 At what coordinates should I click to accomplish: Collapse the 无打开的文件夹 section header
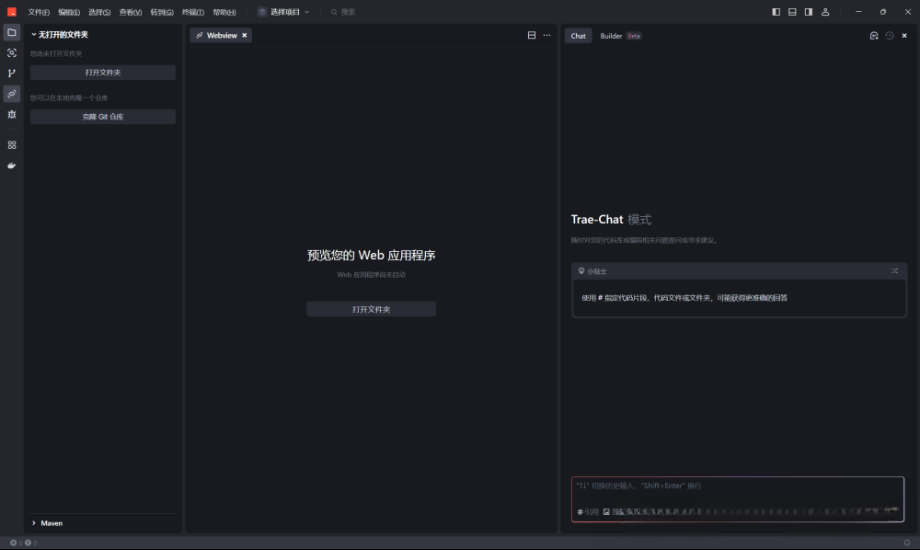click(x=62, y=34)
